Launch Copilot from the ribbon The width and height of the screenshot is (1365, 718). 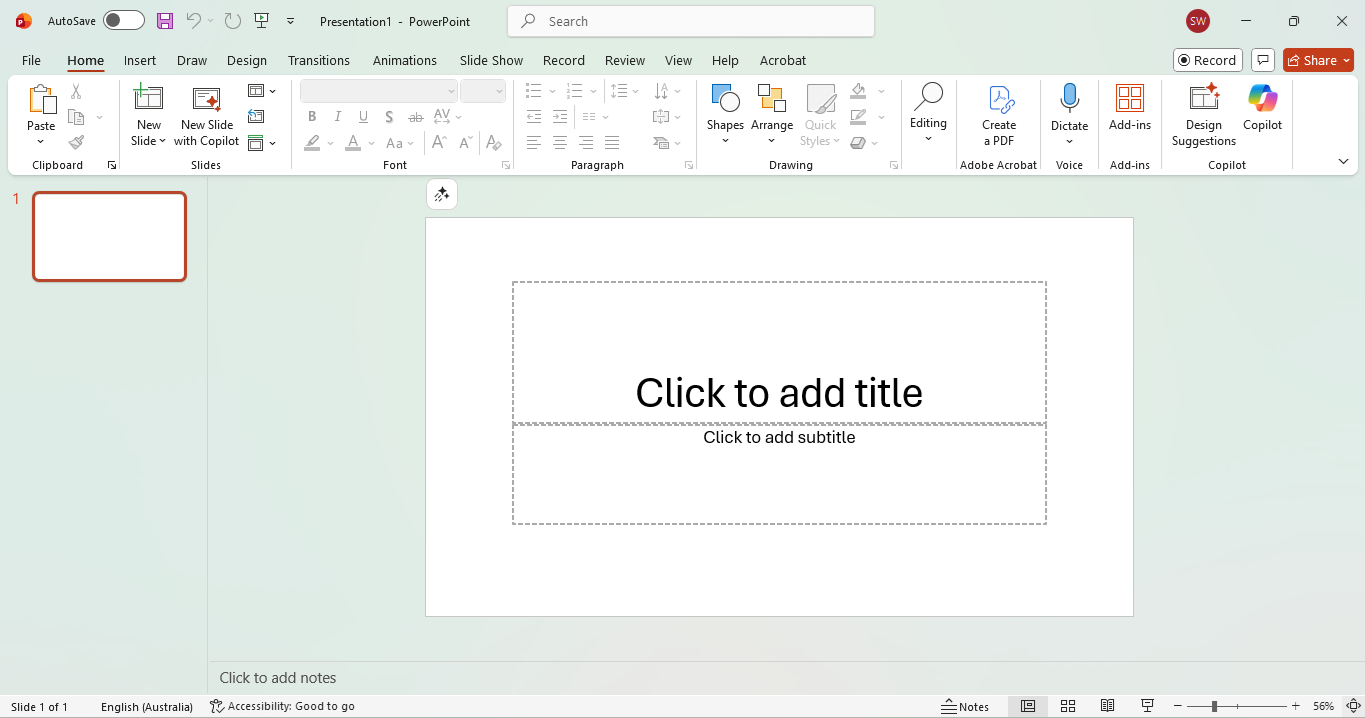pos(1262,113)
